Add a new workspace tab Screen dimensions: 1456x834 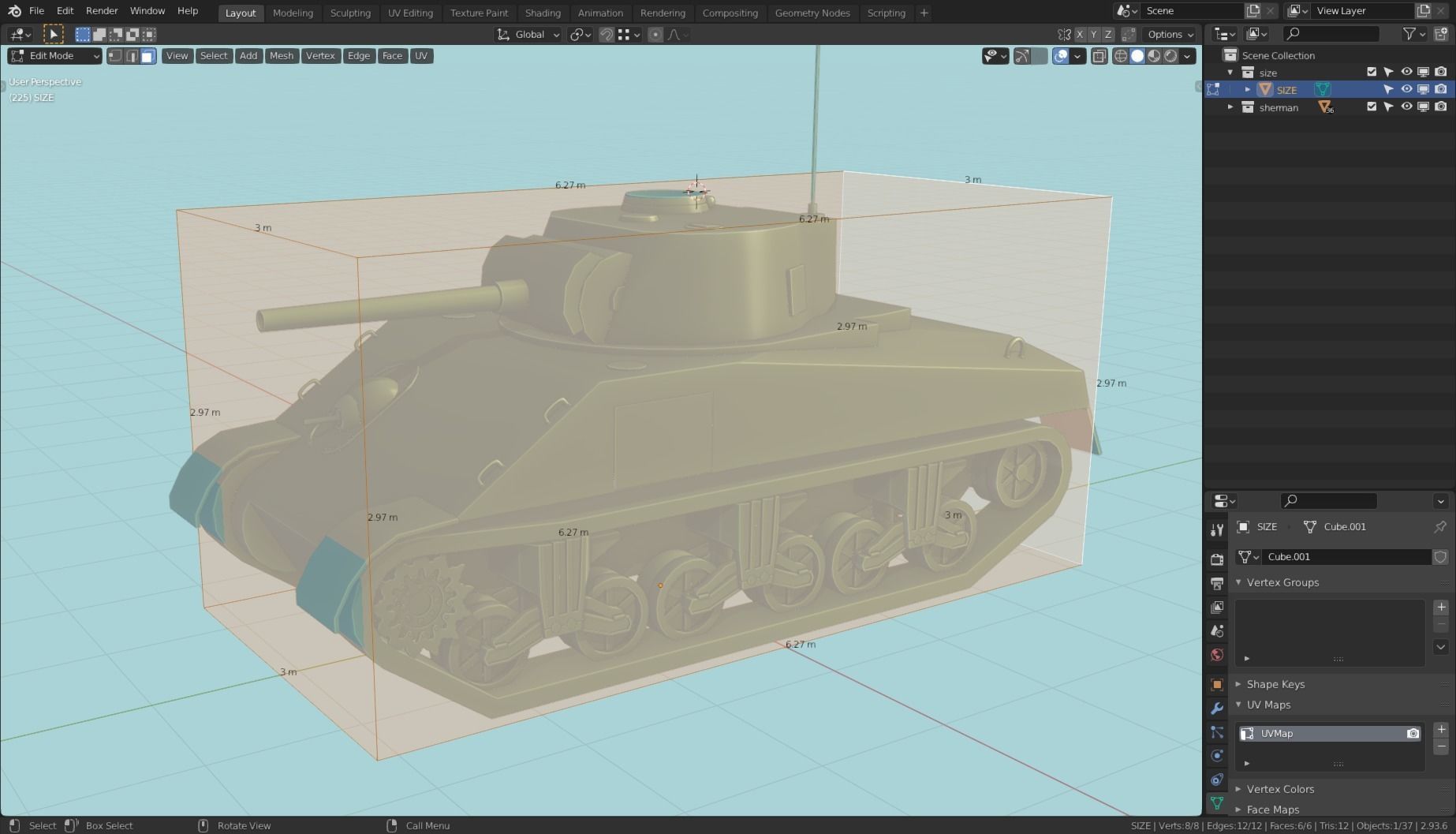[924, 13]
